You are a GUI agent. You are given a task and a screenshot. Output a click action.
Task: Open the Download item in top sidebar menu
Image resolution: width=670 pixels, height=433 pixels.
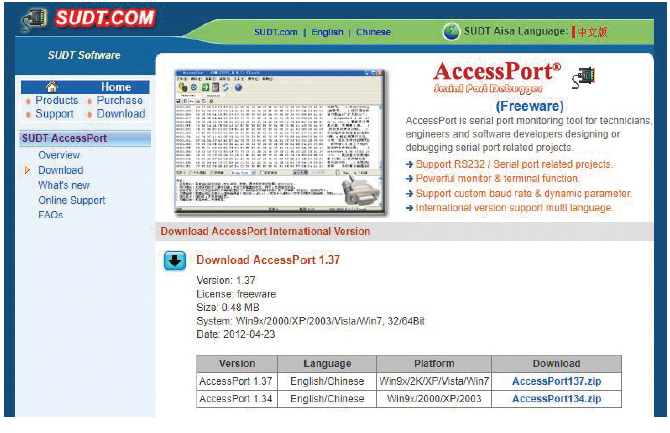[x=121, y=114]
